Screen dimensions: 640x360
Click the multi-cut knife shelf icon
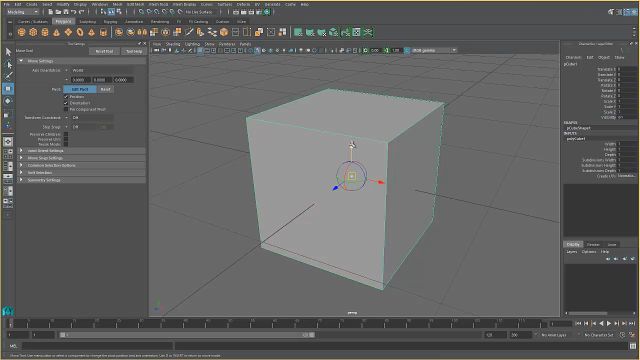pyautogui.click(x=189, y=32)
